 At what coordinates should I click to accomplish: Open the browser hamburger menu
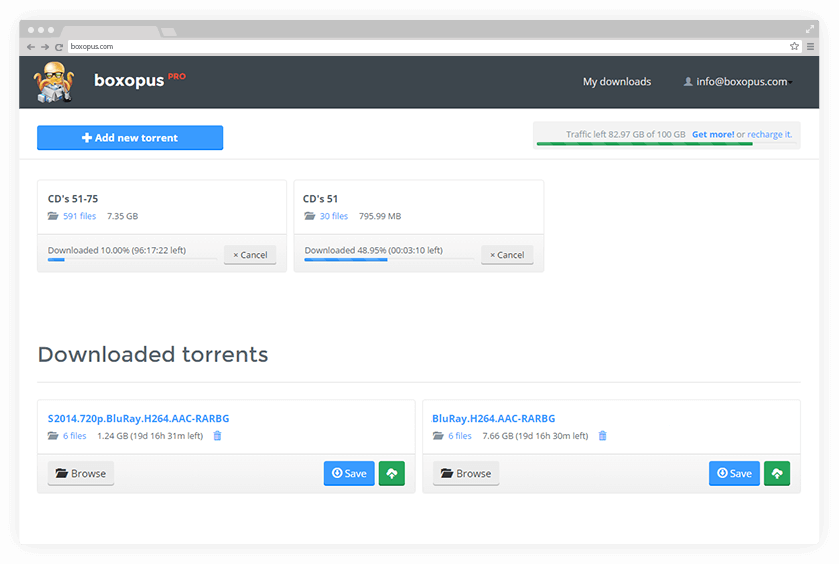click(x=810, y=46)
